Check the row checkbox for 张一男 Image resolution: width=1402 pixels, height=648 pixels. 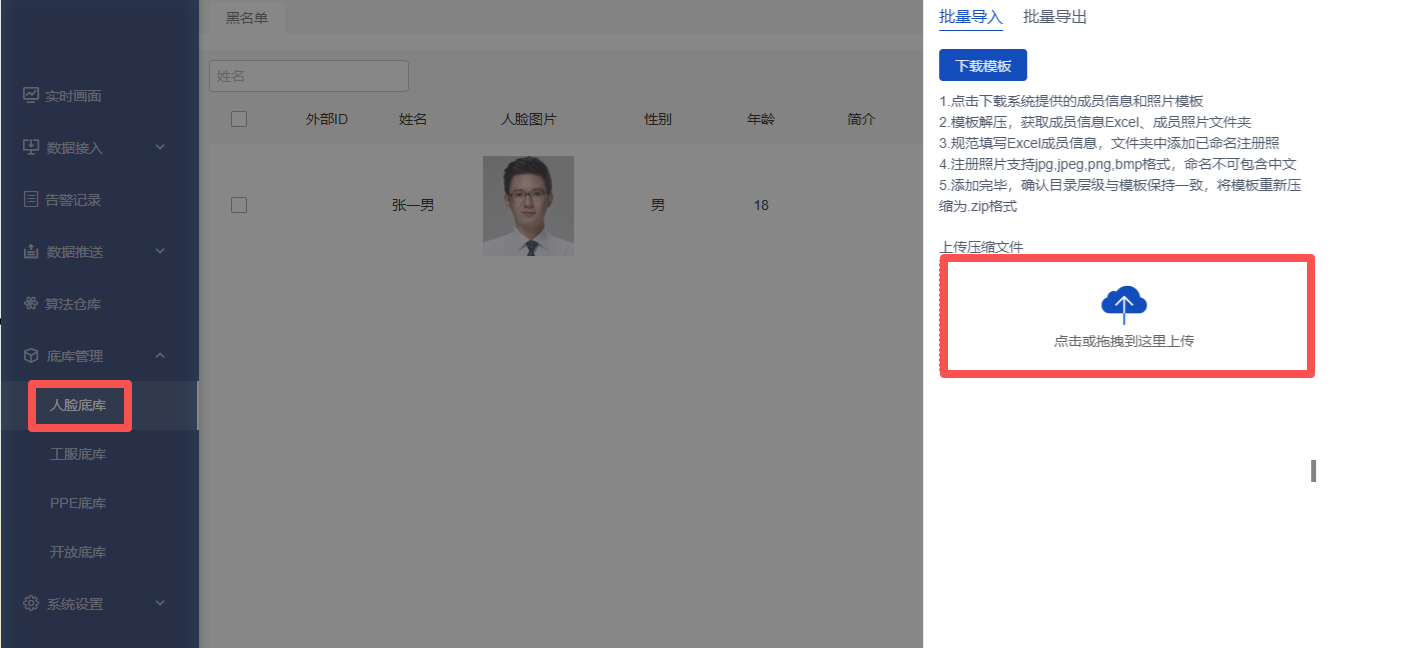239,205
